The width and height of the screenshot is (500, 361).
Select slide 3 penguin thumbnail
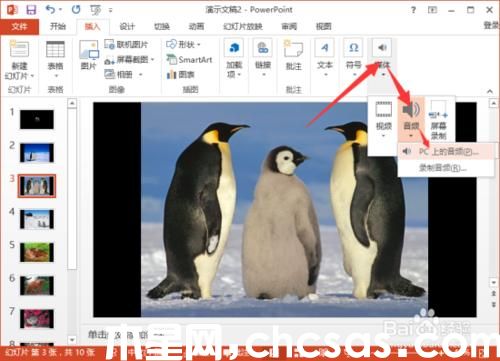(37, 186)
